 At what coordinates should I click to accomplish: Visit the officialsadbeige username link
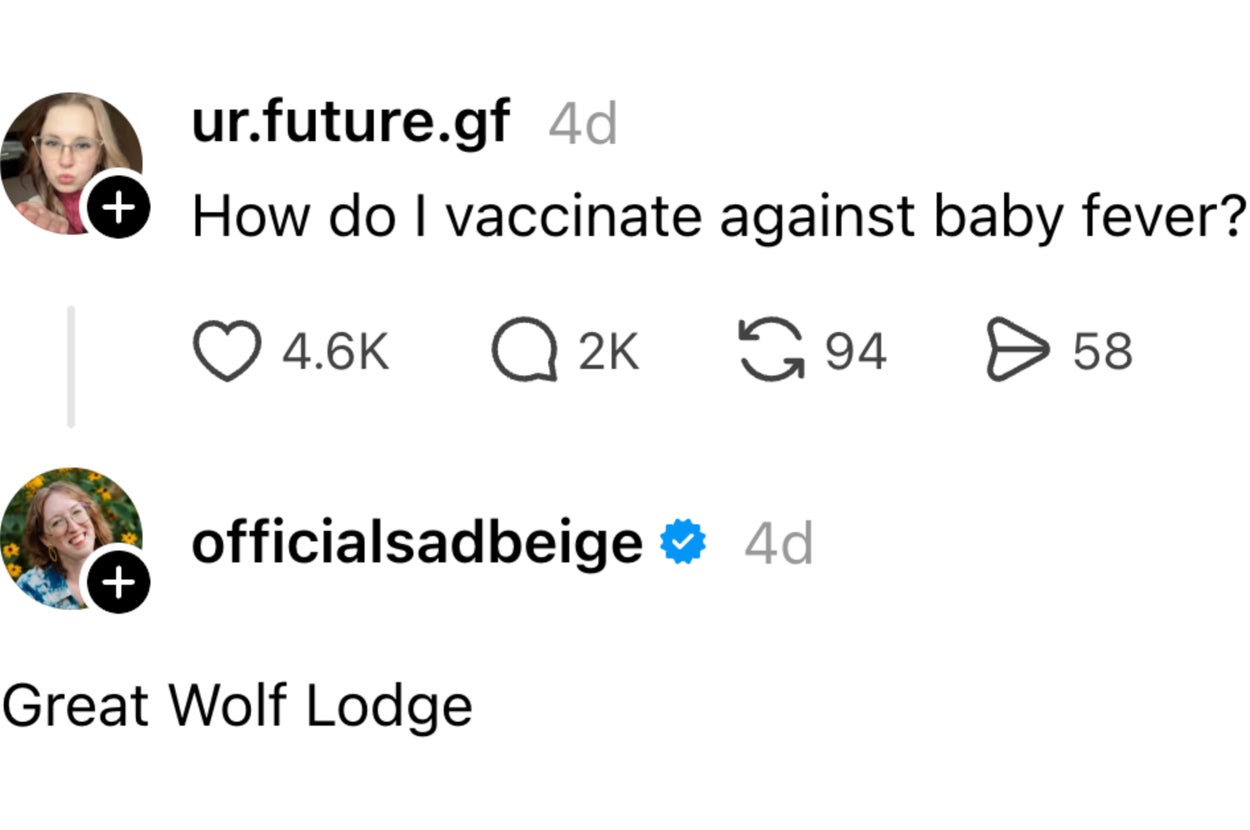coord(417,541)
